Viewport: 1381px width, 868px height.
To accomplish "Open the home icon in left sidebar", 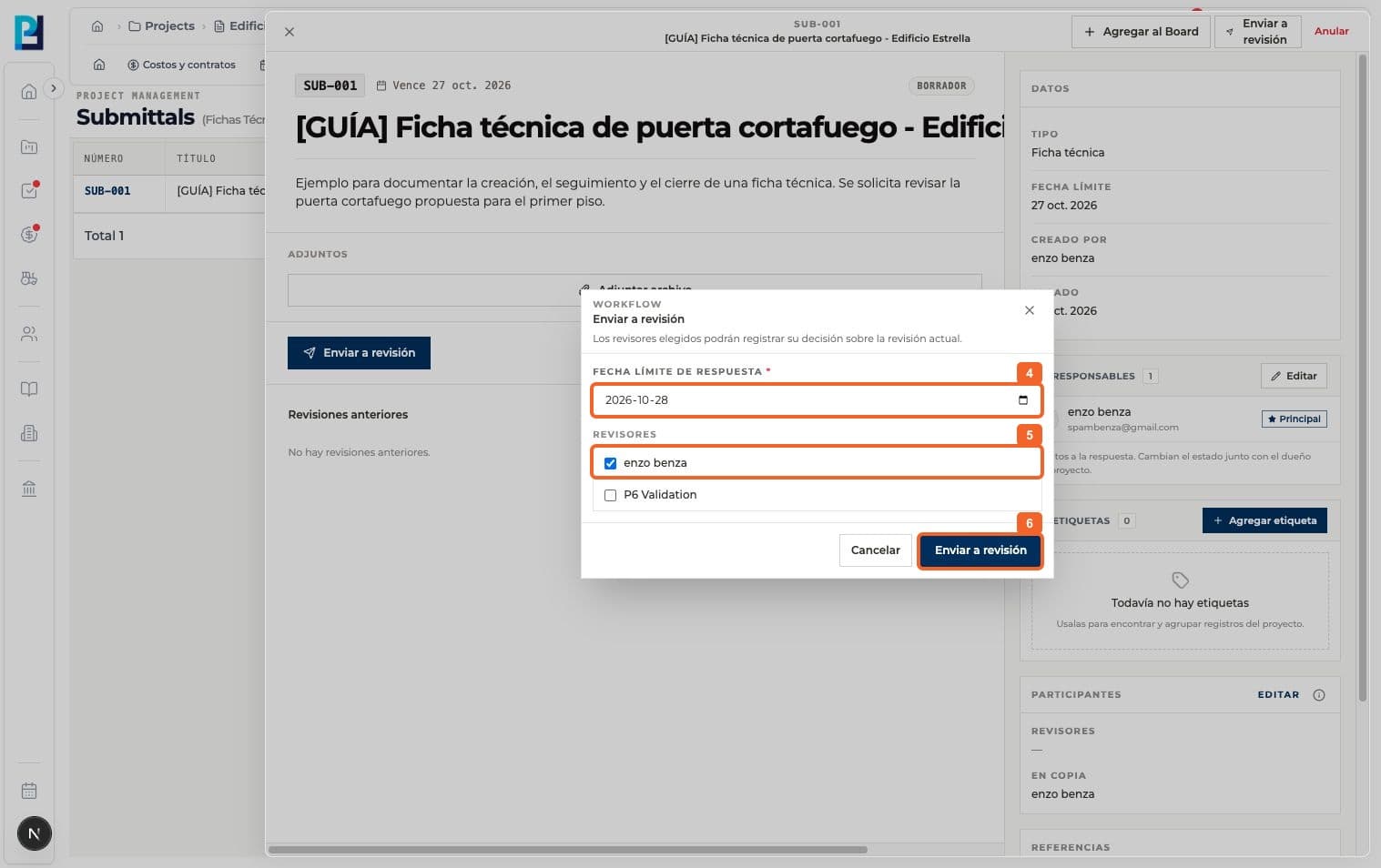I will (29, 91).
